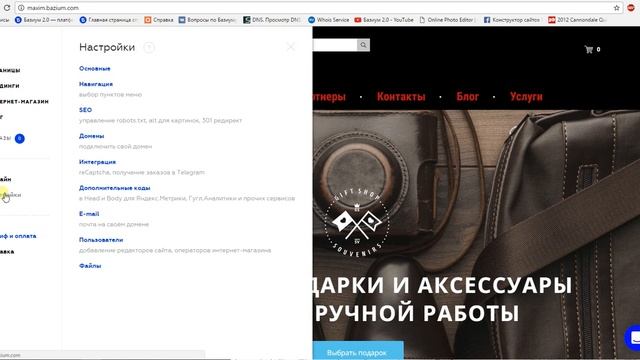Open the Конструктор сайтов Facebook bookmark

tap(512, 20)
